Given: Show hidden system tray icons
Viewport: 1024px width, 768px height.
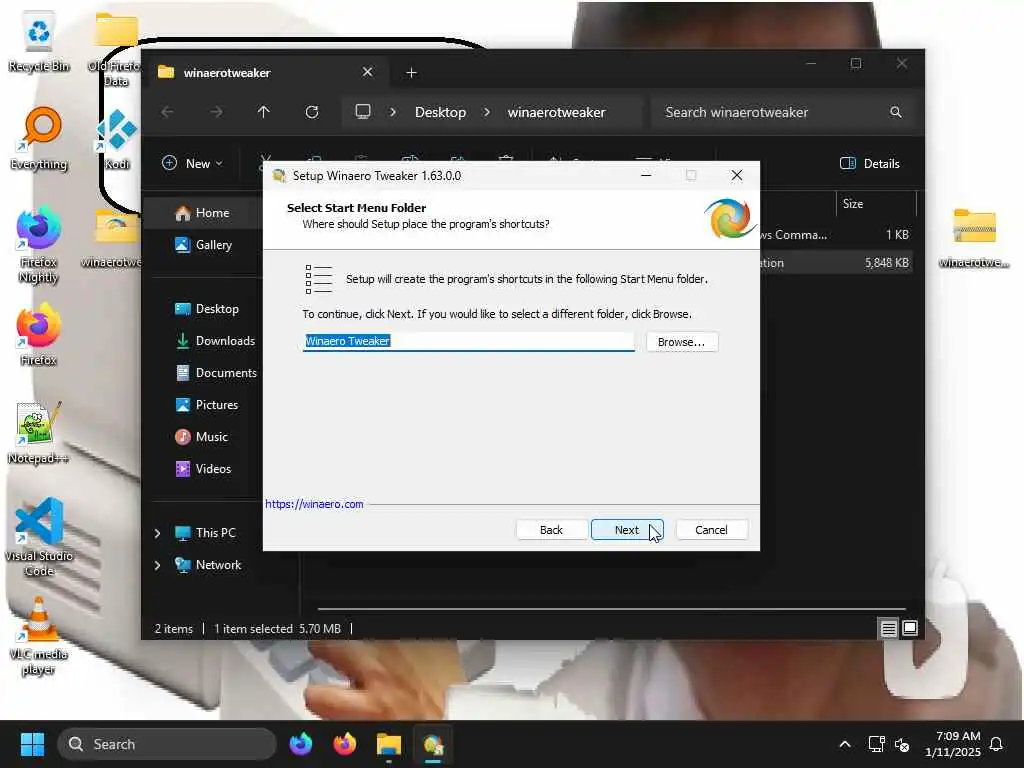Looking at the screenshot, I should pos(844,744).
